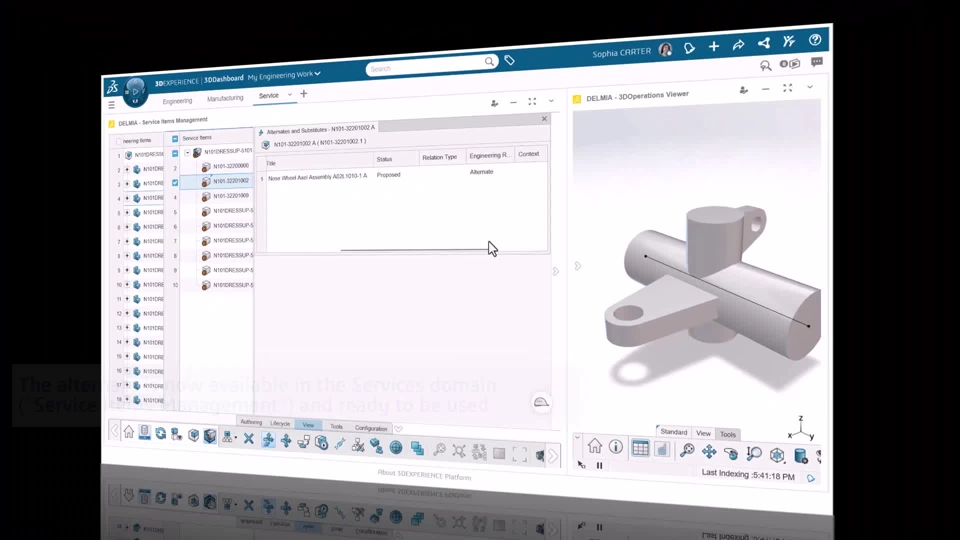960x540 pixels.
Task: Expand engineering item row 5
Action: (127, 213)
